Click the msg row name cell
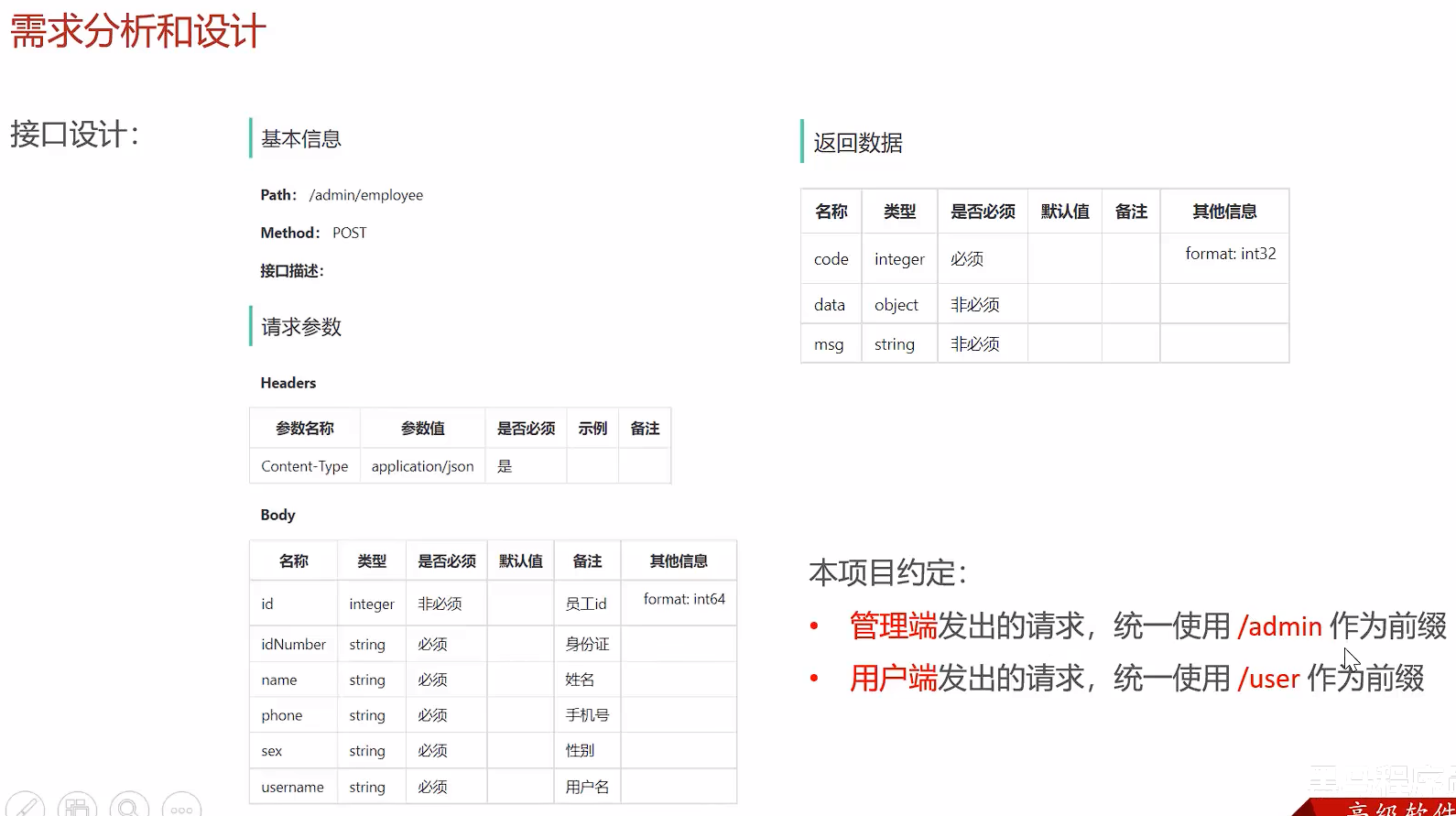Image resolution: width=1456 pixels, height=816 pixels. 829,344
